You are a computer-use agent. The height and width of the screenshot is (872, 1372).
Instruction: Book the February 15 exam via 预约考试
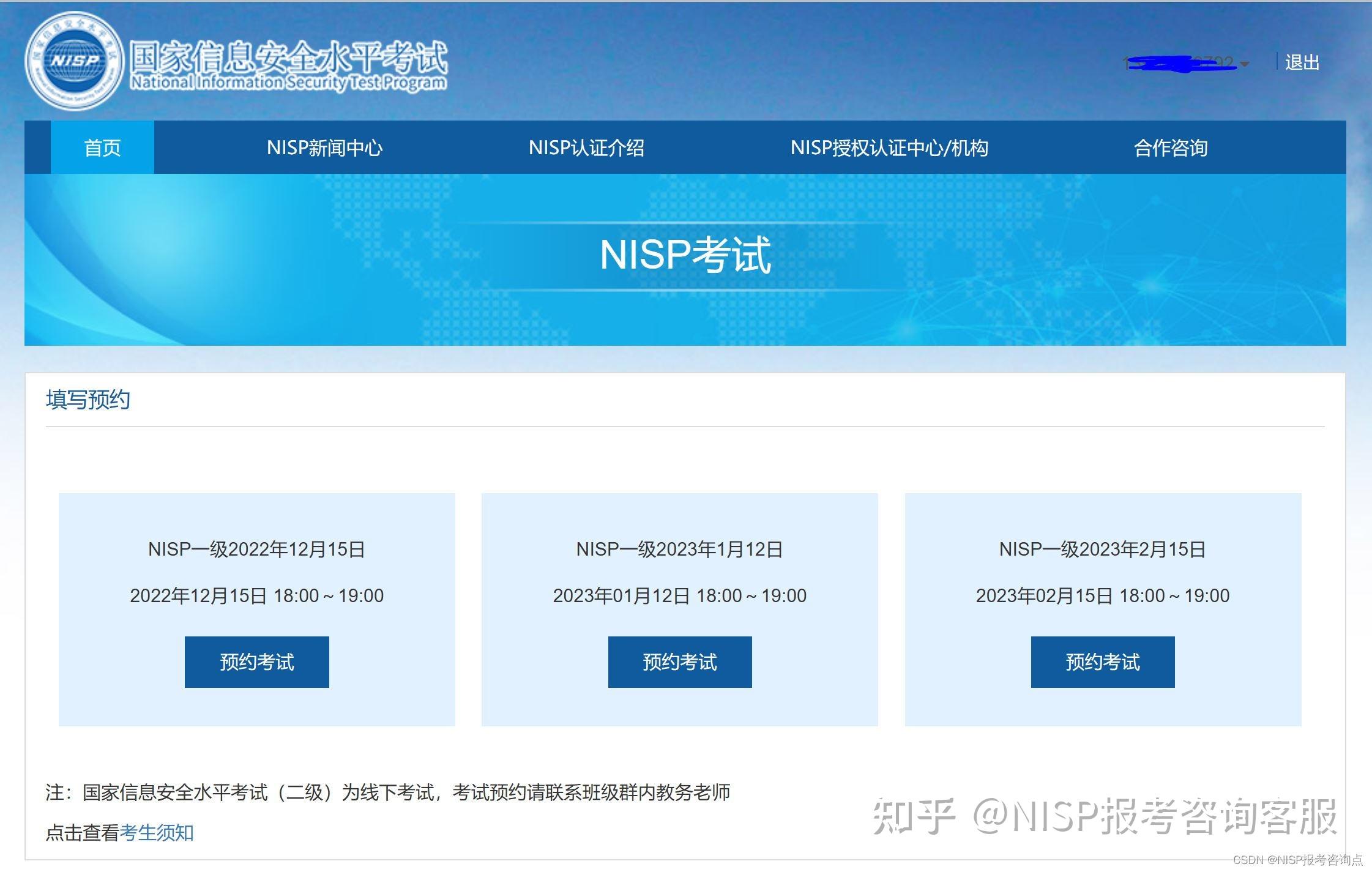1102,661
